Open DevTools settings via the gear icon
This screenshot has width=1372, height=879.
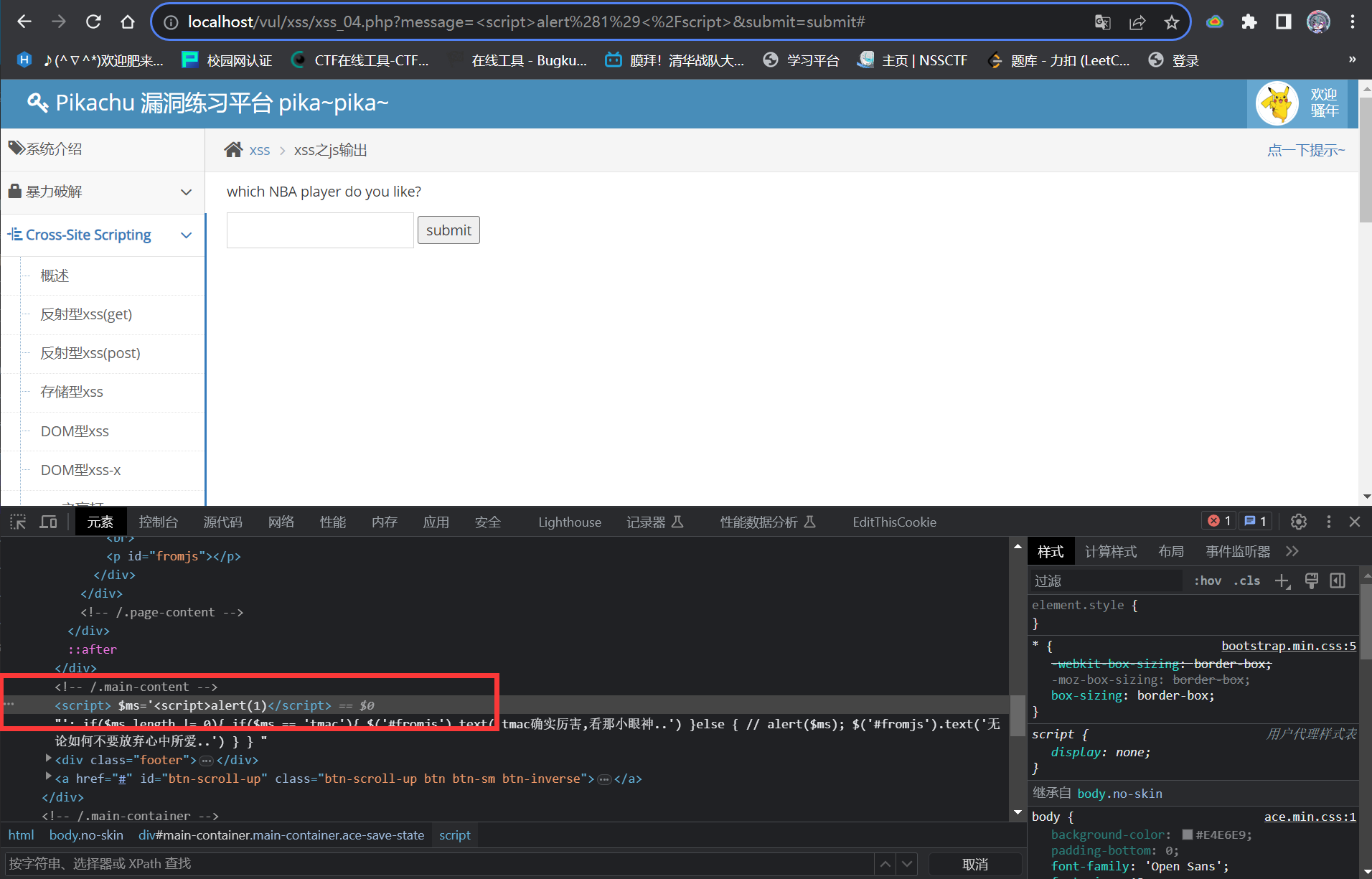point(1298,522)
